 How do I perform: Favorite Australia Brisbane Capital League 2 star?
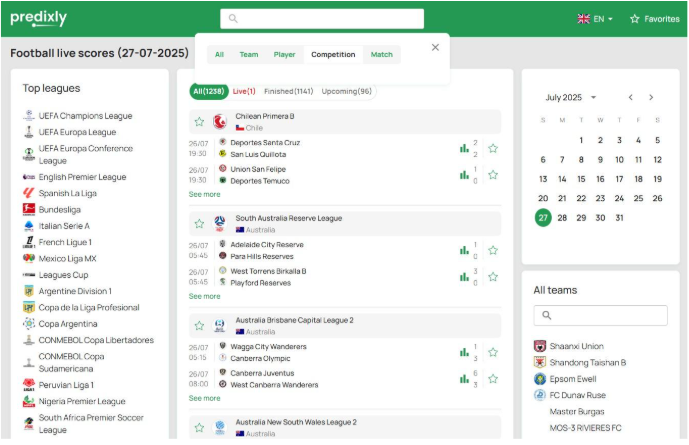(x=199, y=326)
